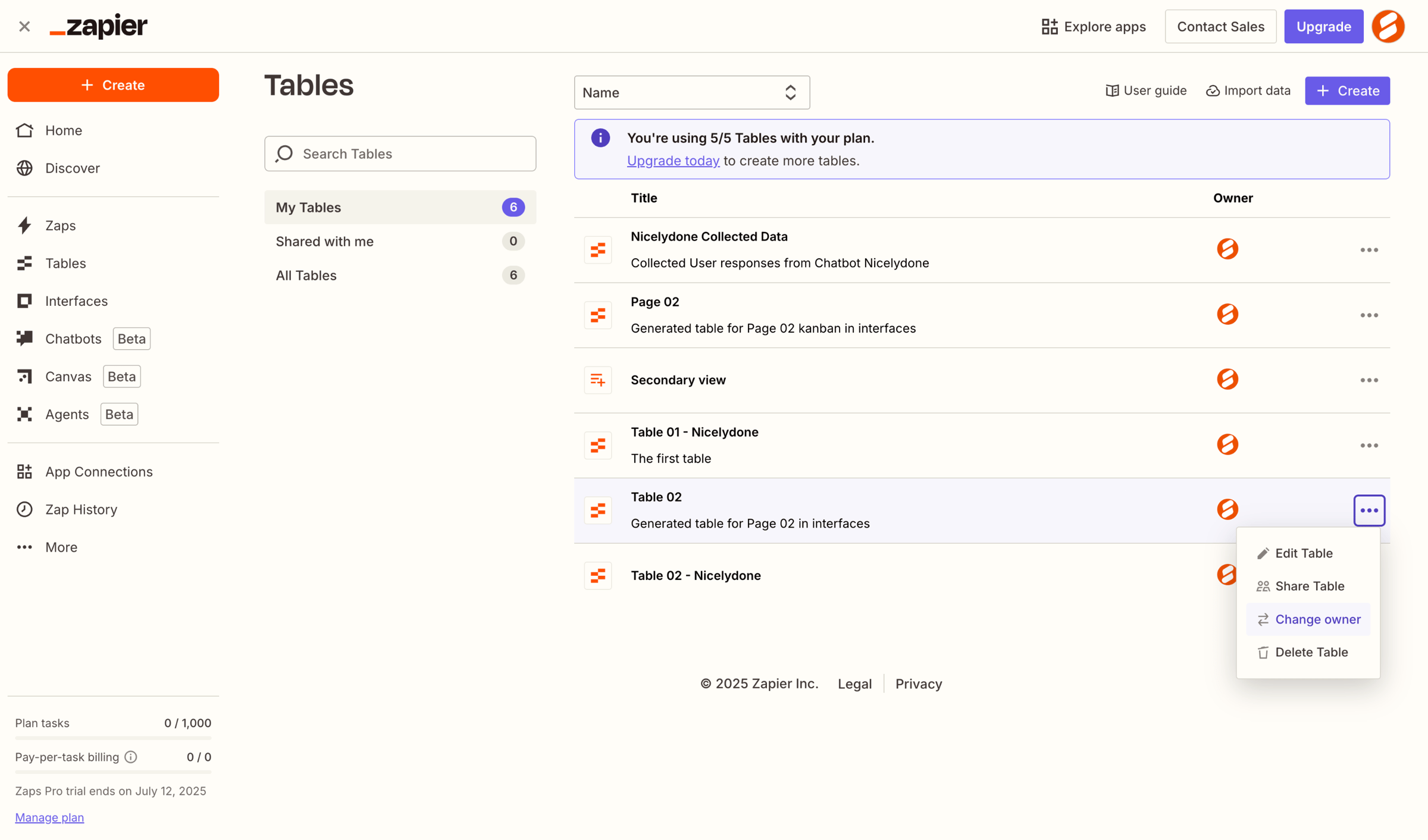The width and height of the screenshot is (1428, 840).
Task: Open Table 02 - Nicelydone
Action: pyautogui.click(x=695, y=575)
